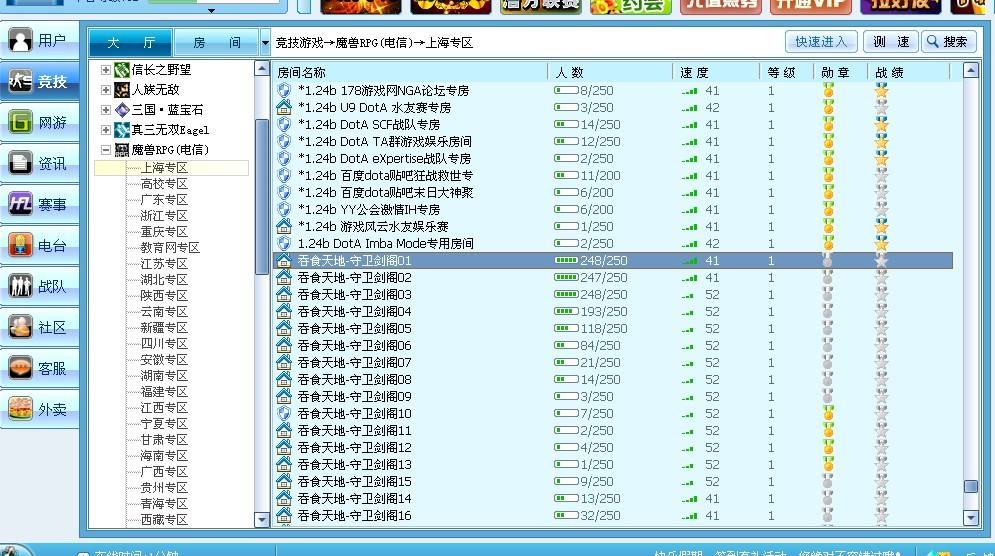Expand the 真三无双Eagel tree node

click(106, 130)
